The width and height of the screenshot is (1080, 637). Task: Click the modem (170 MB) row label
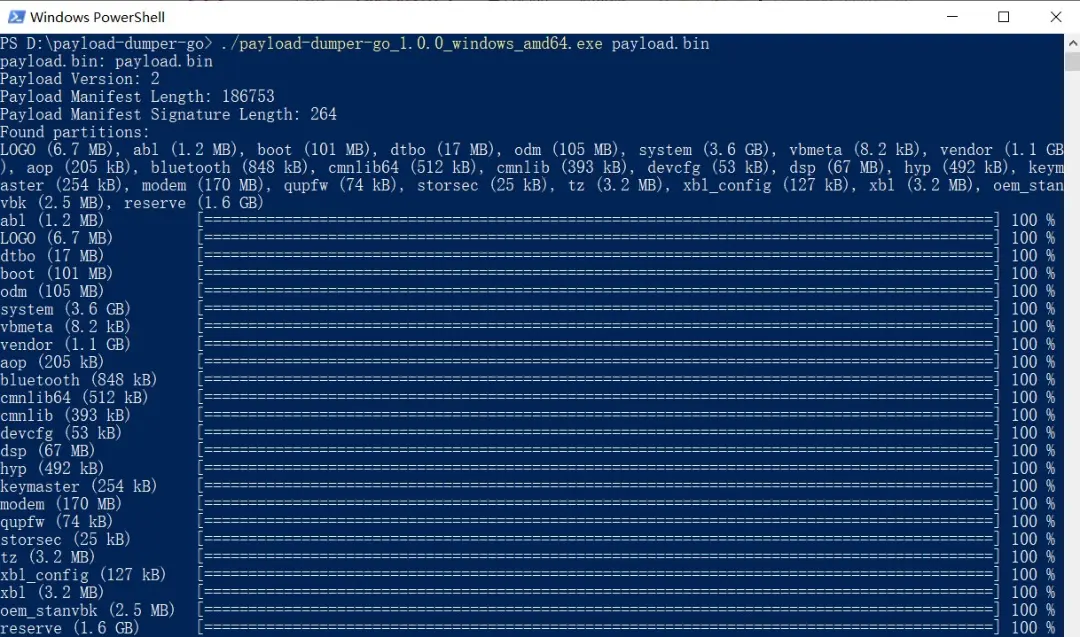[x=61, y=503]
